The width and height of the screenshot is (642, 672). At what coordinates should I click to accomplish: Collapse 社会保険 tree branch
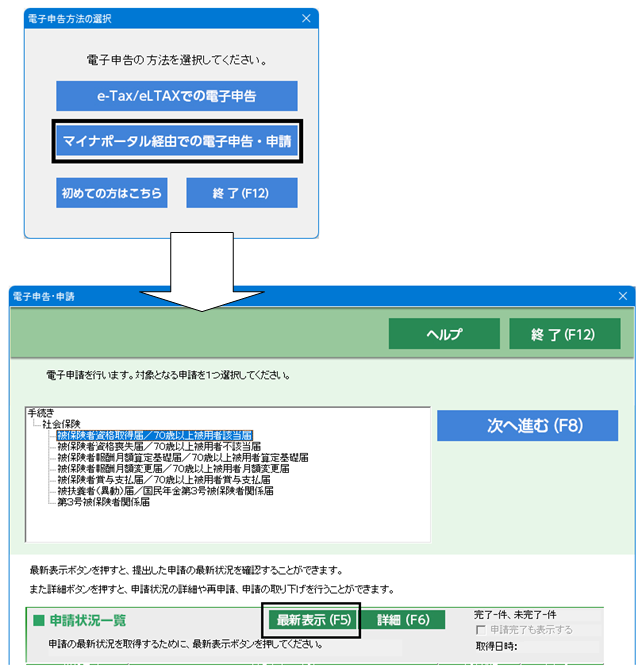coord(61,424)
